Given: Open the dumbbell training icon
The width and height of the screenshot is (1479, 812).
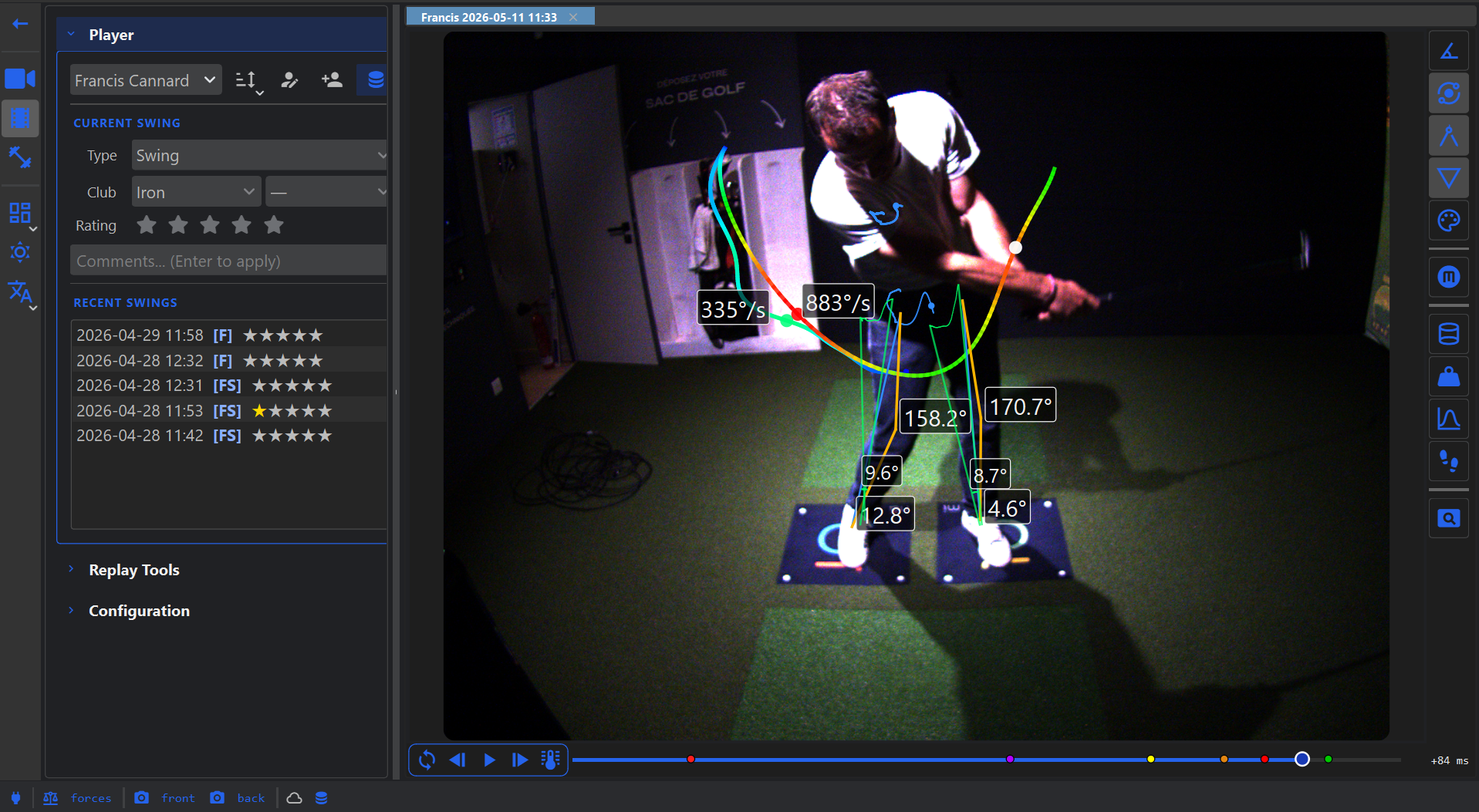Looking at the screenshot, I should pyautogui.click(x=20, y=157).
